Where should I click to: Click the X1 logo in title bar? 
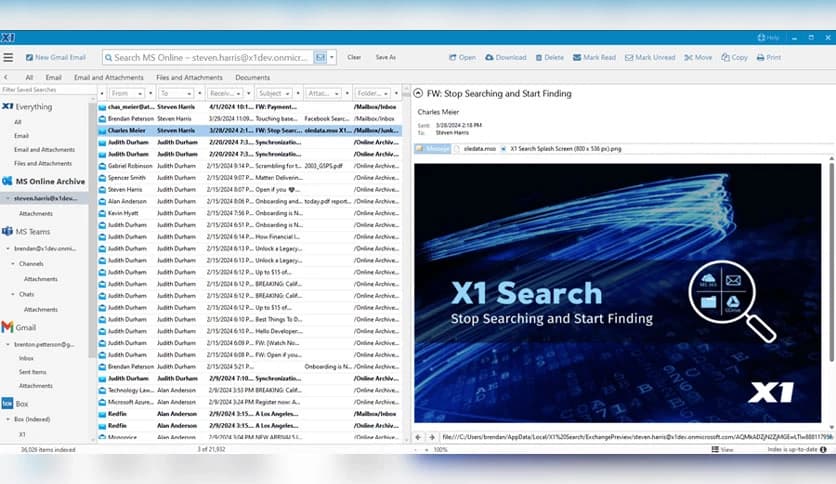(x=7, y=38)
